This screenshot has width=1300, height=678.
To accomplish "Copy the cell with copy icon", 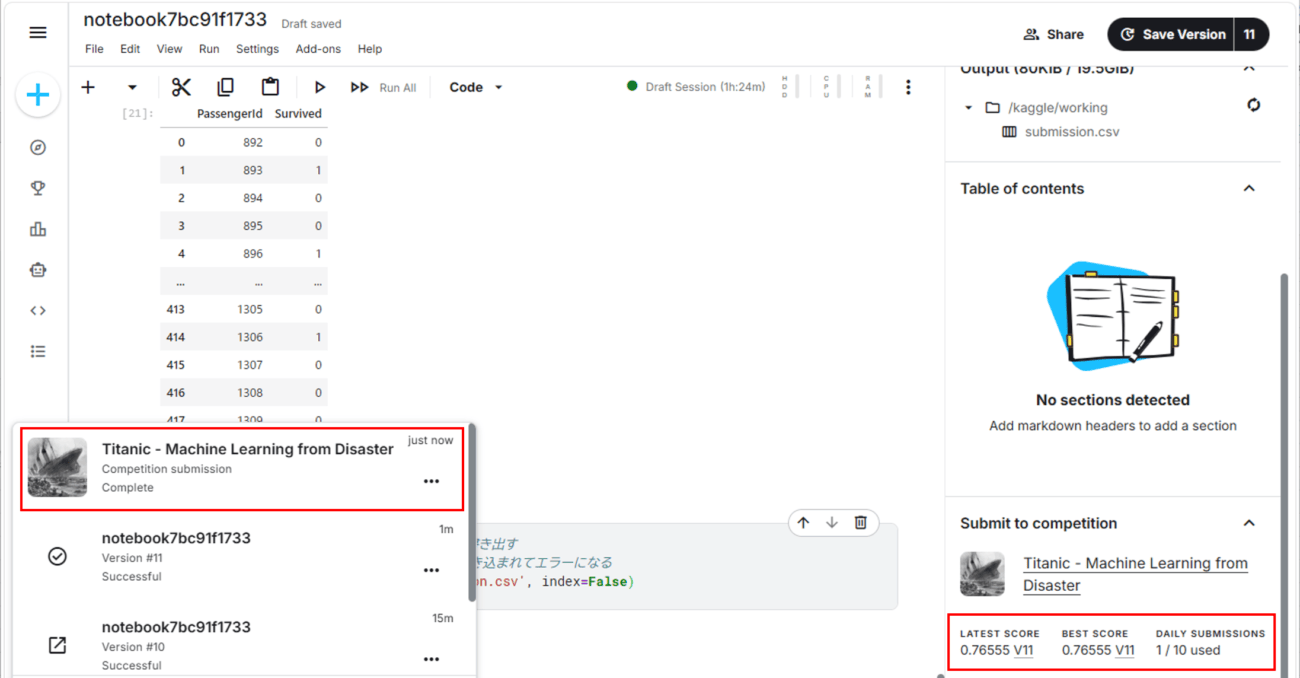I will [x=226, y=87].
